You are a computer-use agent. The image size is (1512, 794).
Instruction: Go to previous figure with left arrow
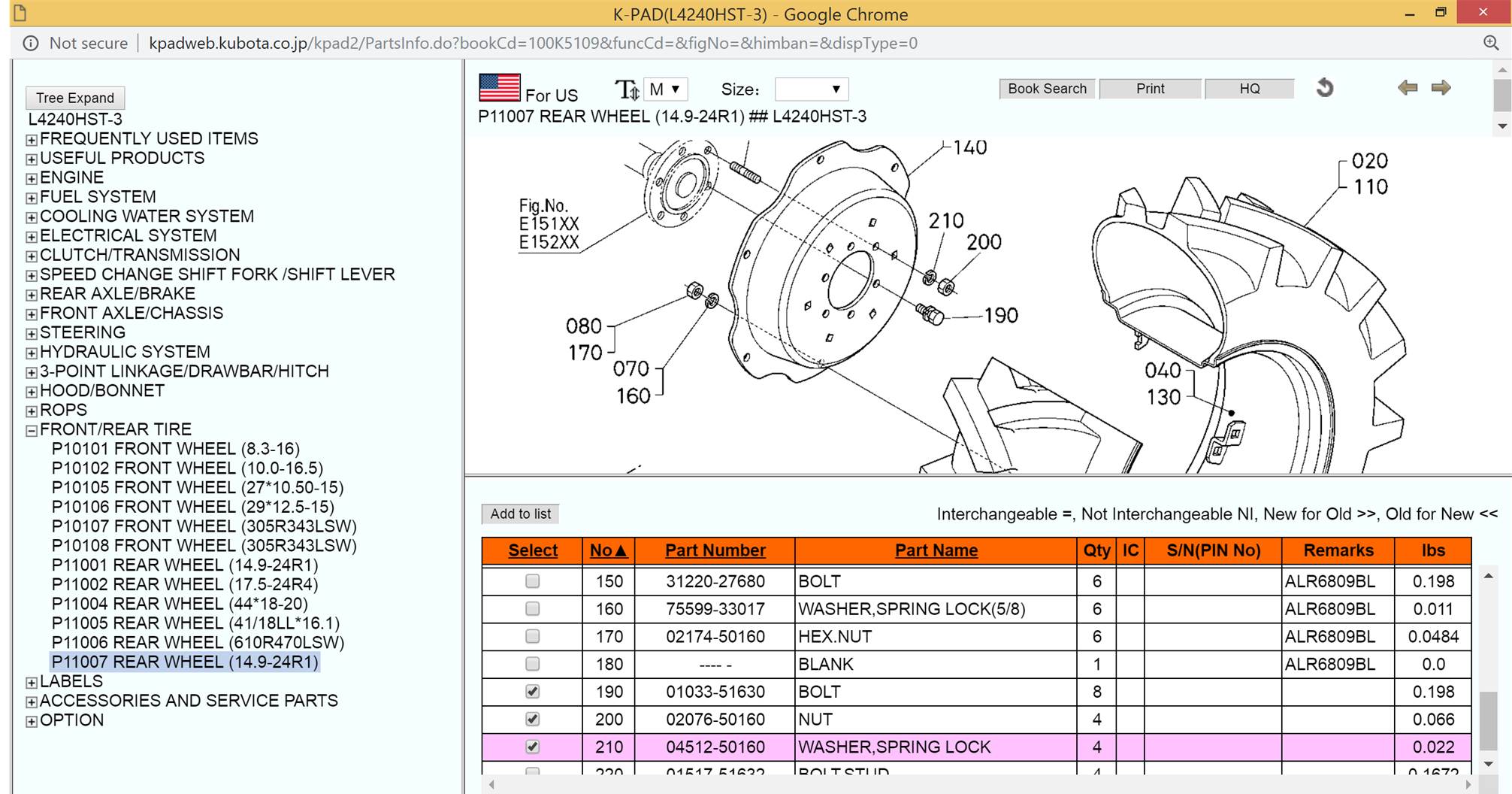click(1408, 88)
